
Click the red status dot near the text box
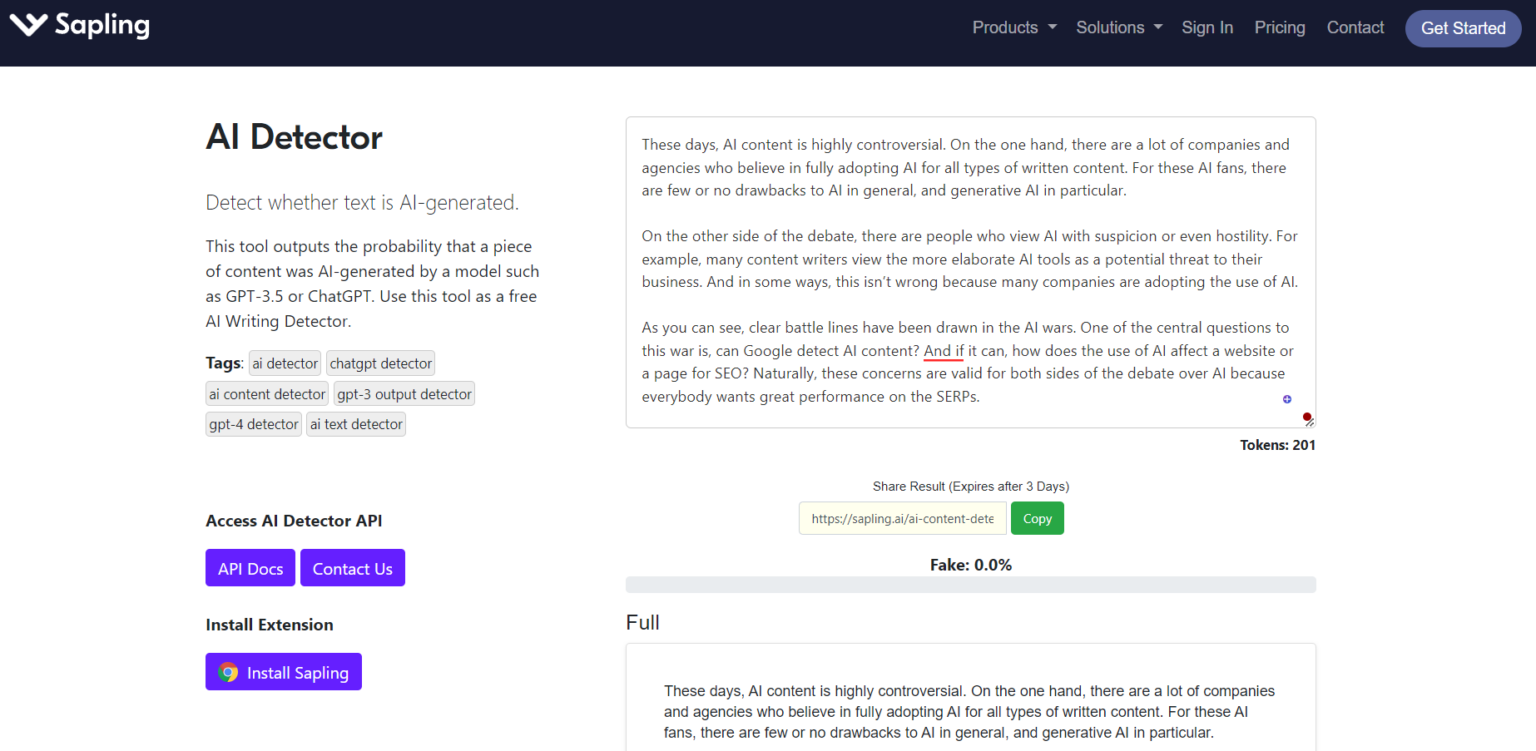(1307, 416)
